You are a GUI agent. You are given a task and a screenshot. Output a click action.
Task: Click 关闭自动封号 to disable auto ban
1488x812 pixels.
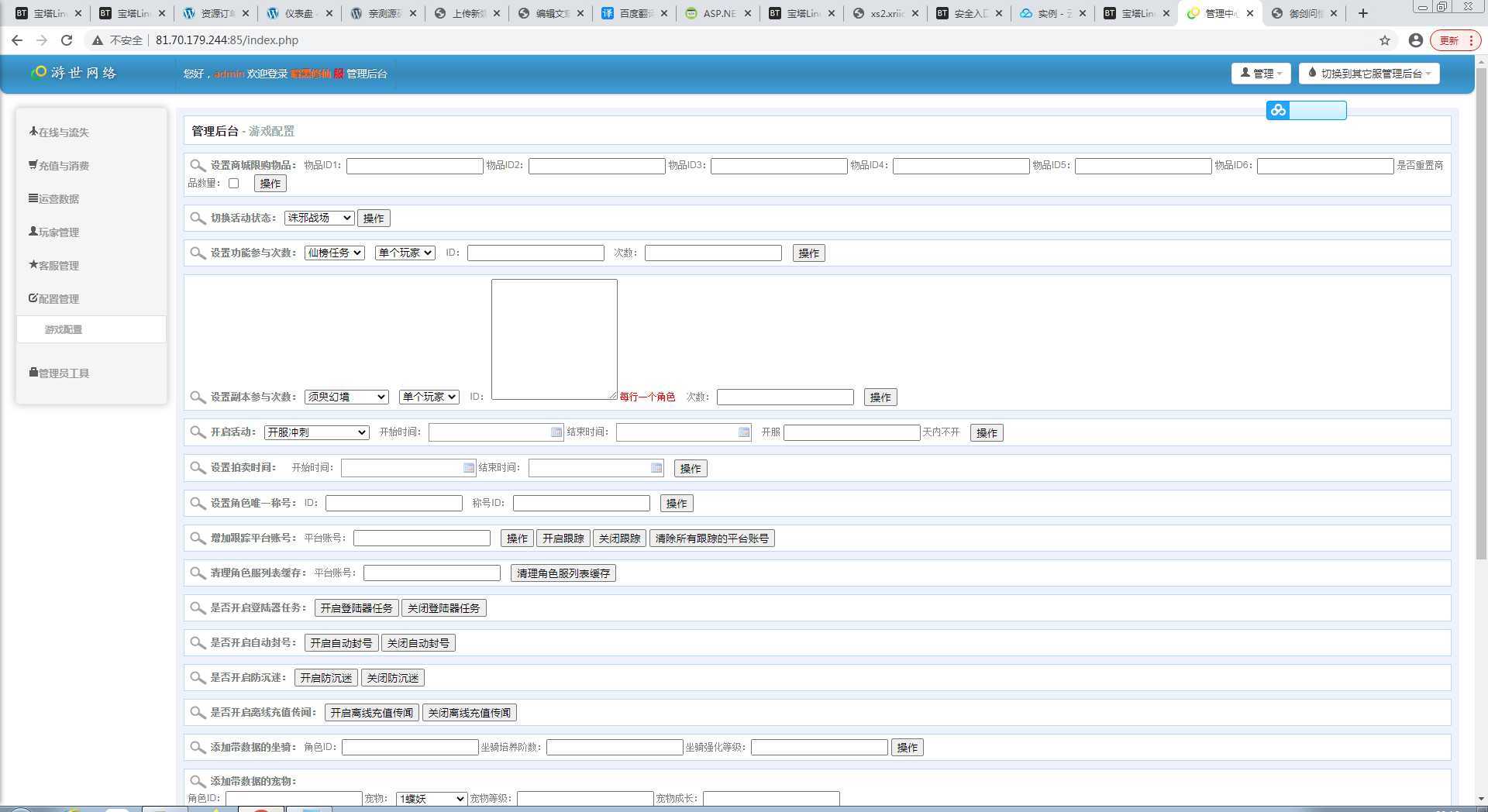tap(418, 643)
